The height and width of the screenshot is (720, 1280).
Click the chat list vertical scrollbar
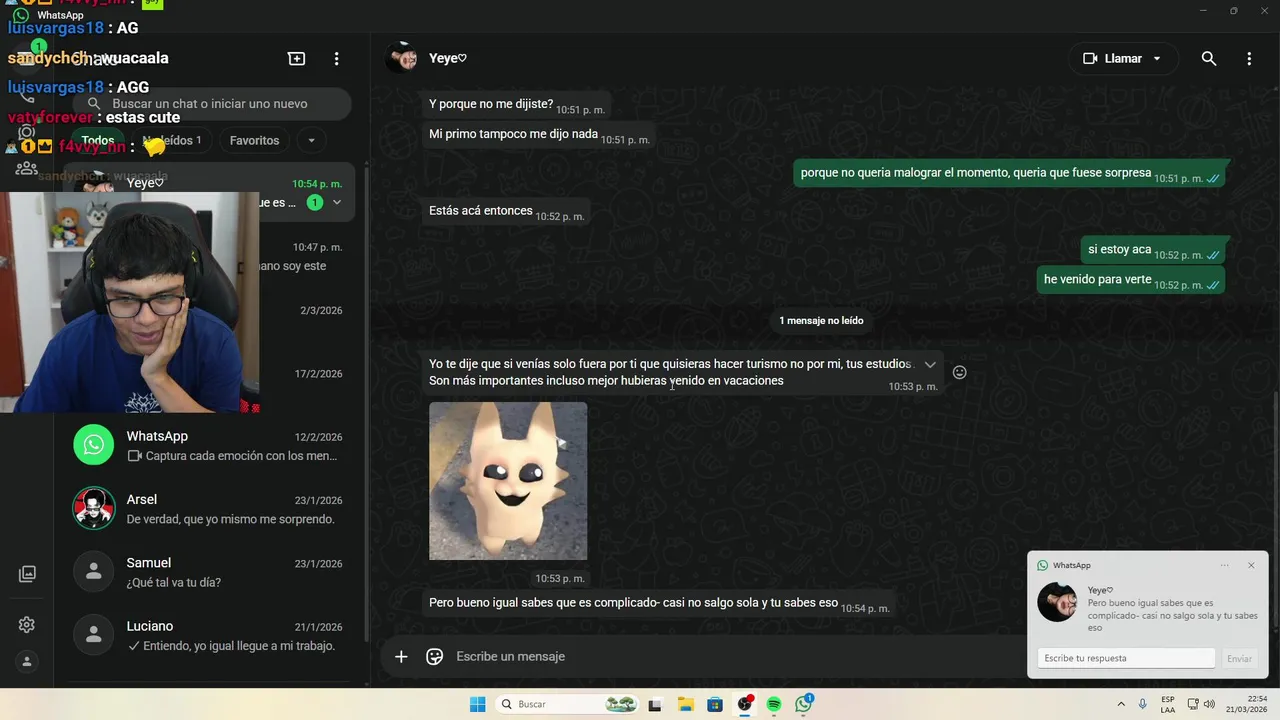[x=365, y=400]
